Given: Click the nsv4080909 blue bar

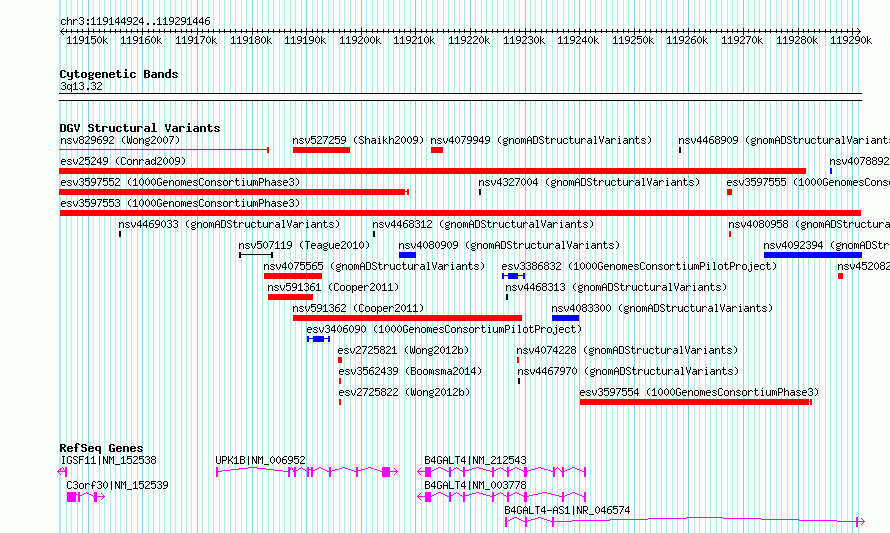Looking at the screenshot, I should click(x=408, y=255).
